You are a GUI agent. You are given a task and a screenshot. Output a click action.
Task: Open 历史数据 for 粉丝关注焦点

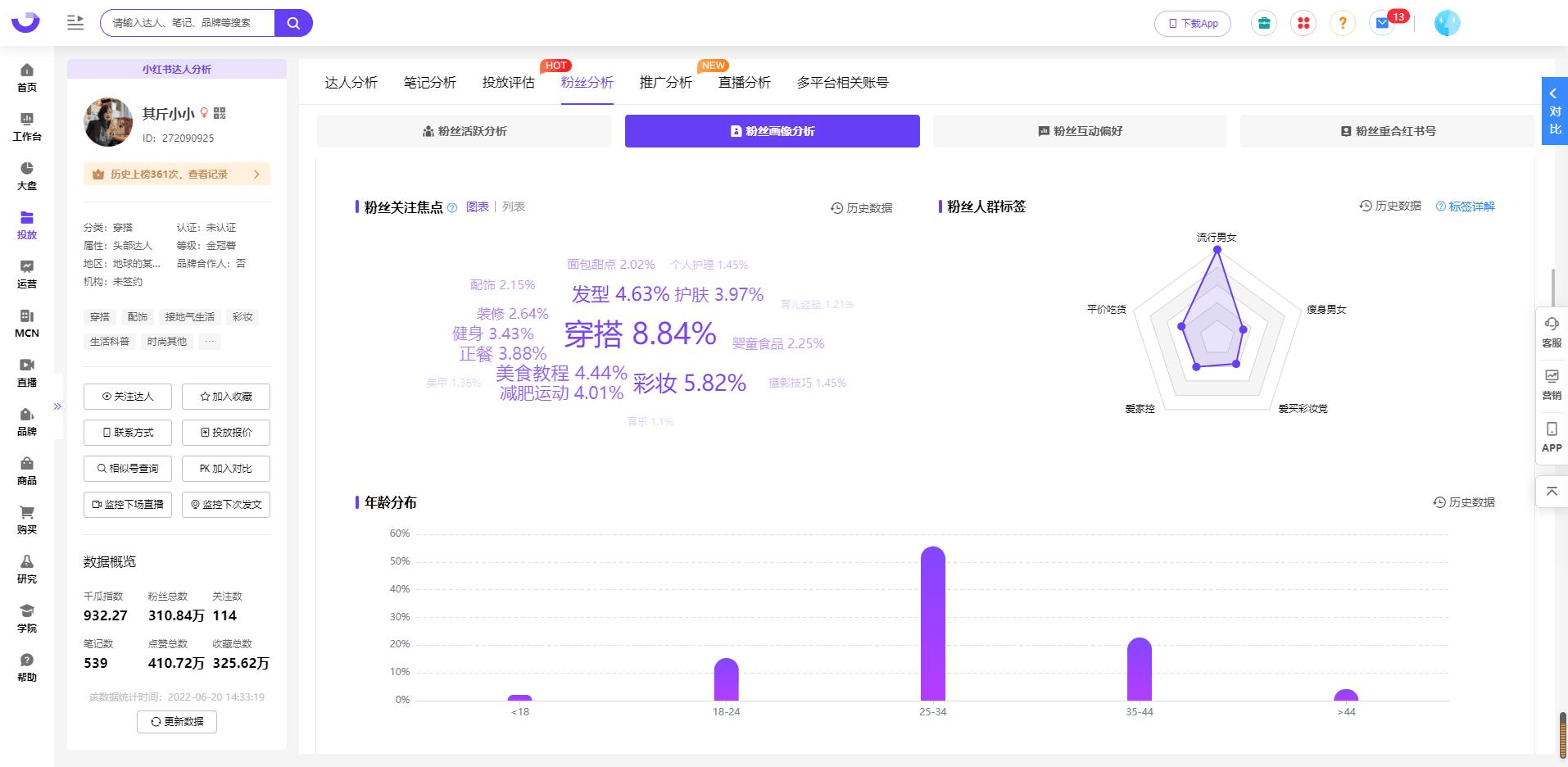tap(862, 208)
